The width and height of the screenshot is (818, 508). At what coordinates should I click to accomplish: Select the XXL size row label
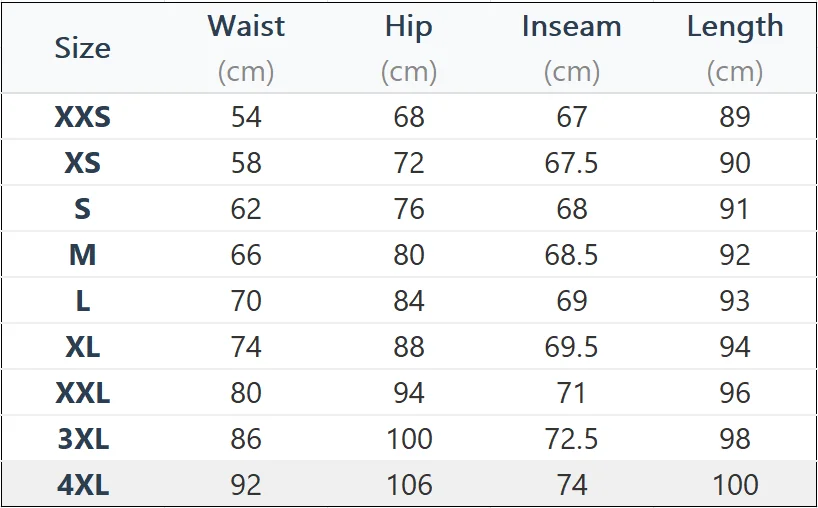[x=82, y=393]
